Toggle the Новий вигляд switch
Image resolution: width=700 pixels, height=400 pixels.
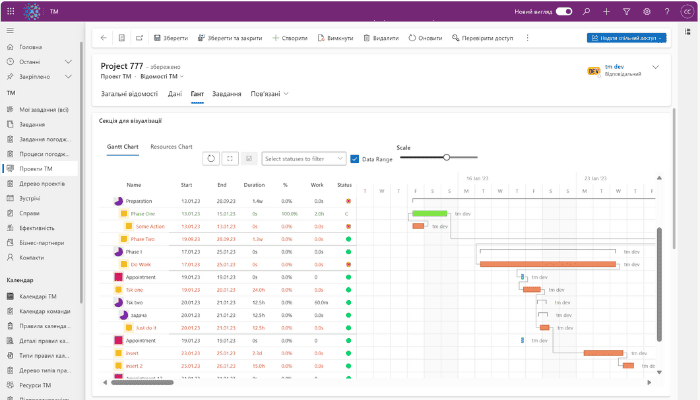[564, 12]
